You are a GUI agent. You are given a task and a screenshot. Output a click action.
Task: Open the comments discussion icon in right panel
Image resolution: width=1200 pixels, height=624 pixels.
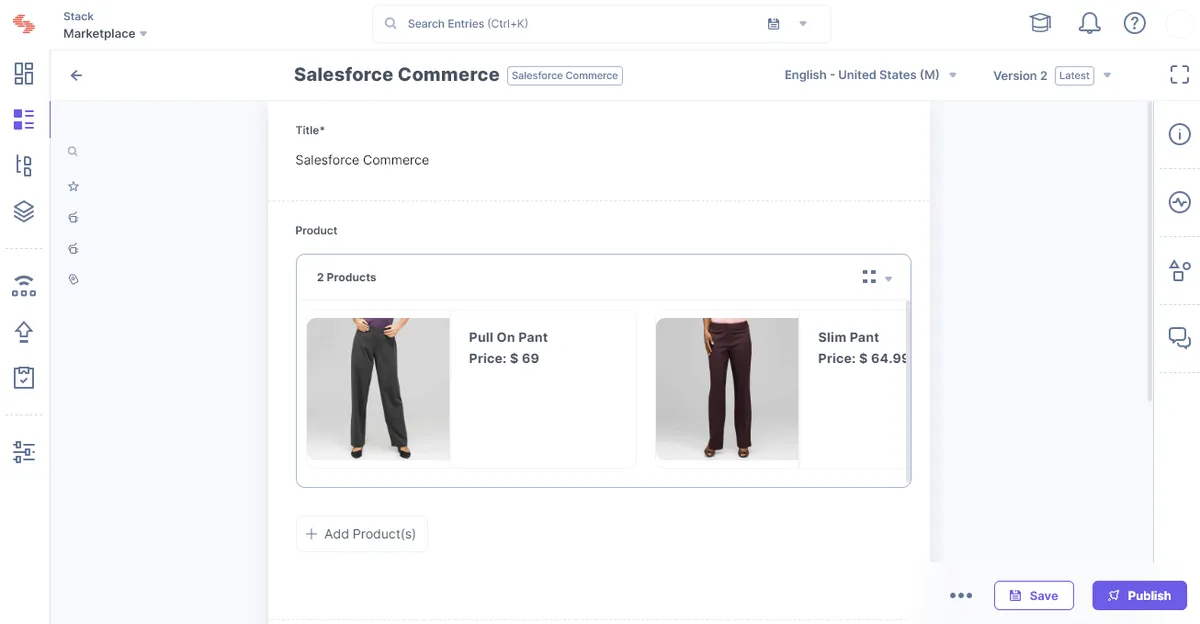pos(1179,338)
